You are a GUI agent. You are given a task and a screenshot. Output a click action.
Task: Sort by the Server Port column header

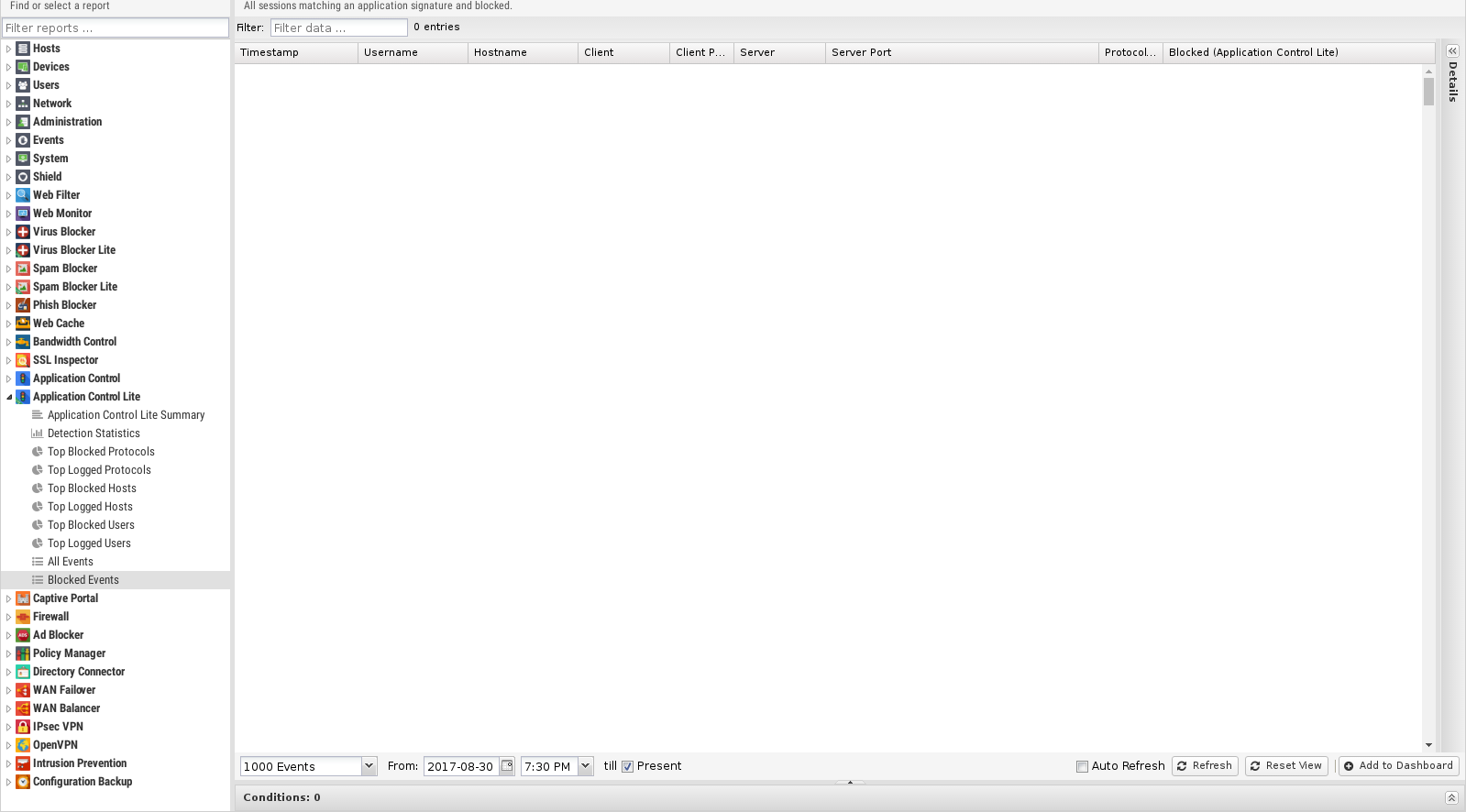pyautogui.click(x=962, y=52)
